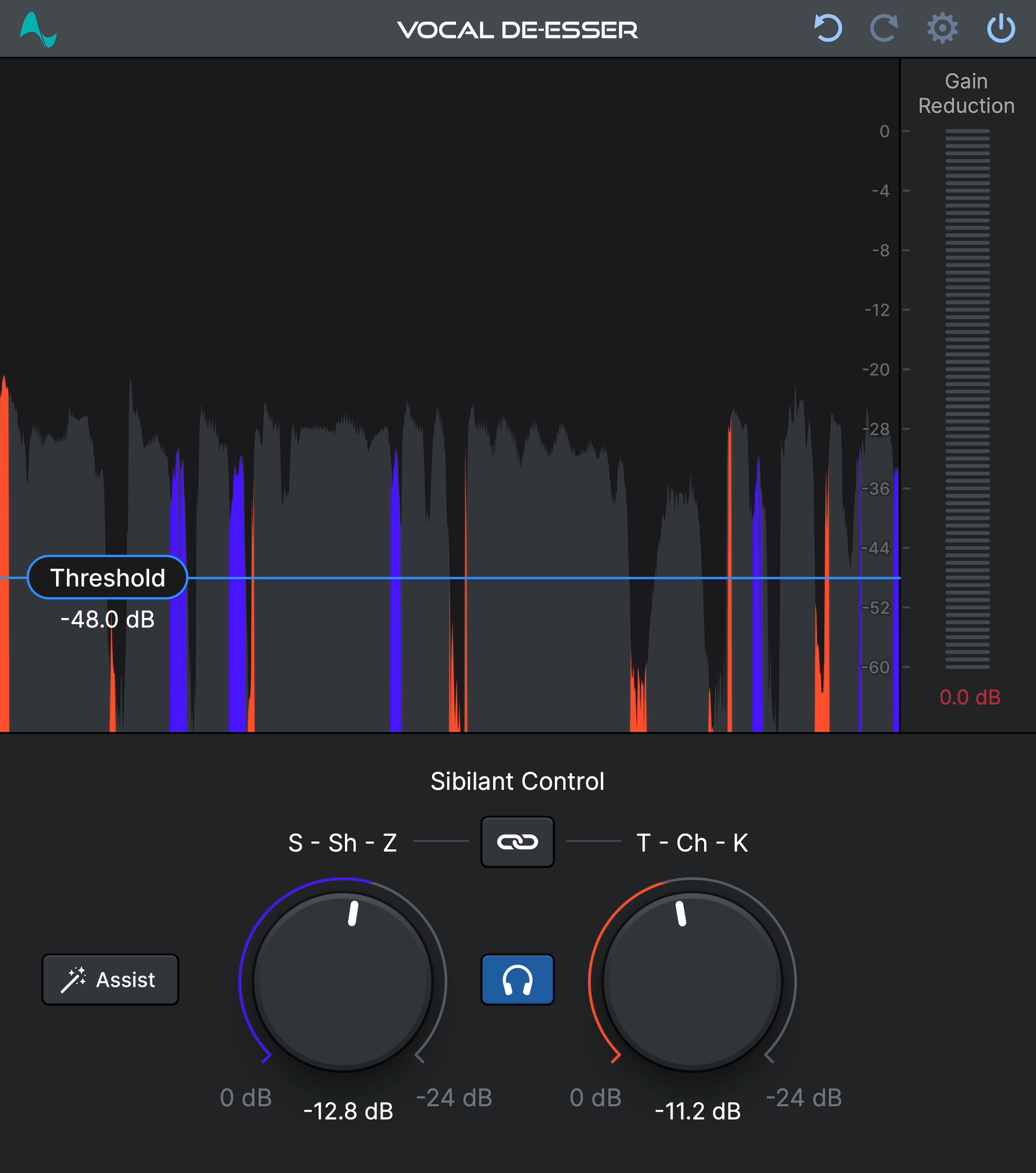Viewport: 1036px width, 1173px height.
Task: Click the VOCAL DE-ESSER title text
Action: pos(517,30)
